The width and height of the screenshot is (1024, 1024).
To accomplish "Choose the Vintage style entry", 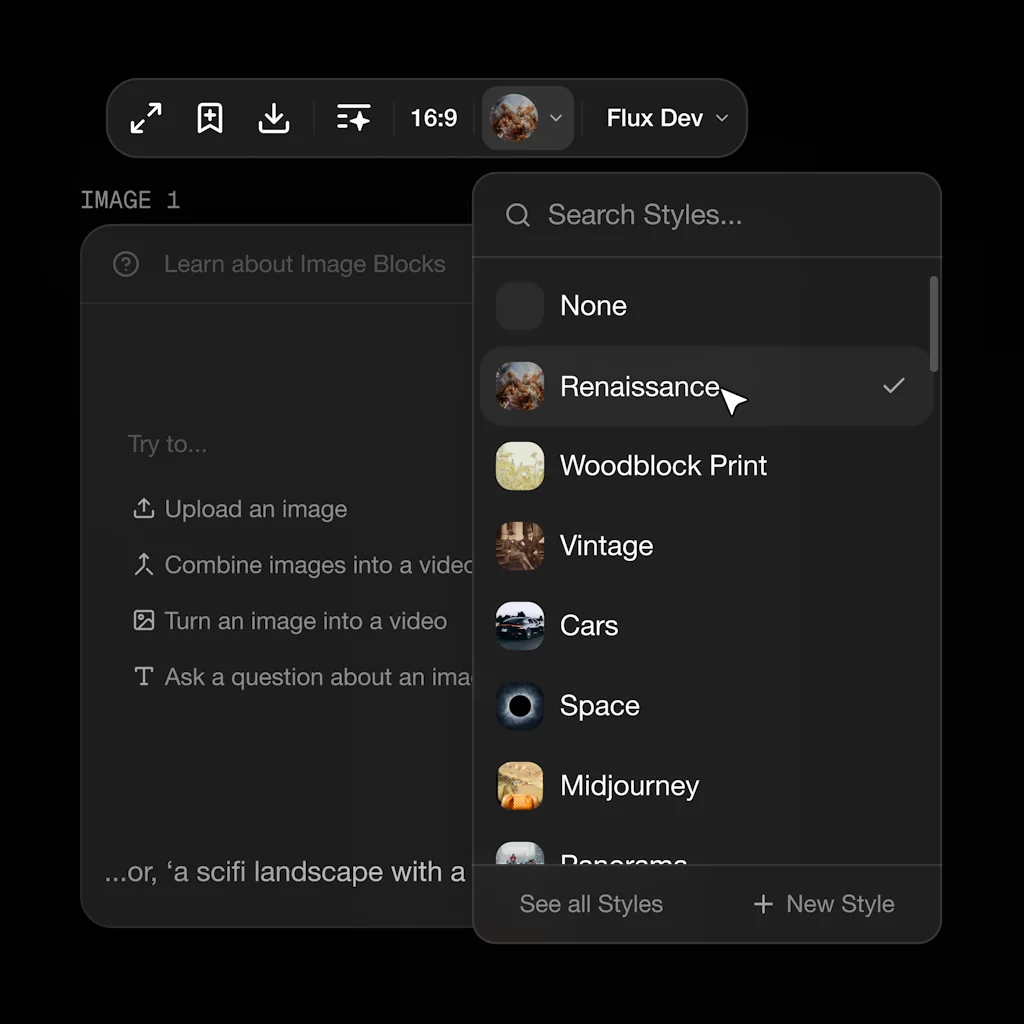I will pyautogui.click(x=606, y=546).
